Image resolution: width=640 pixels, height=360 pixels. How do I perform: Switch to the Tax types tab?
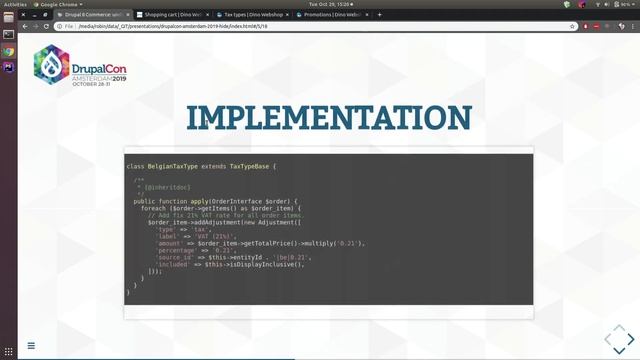(253, 15)
